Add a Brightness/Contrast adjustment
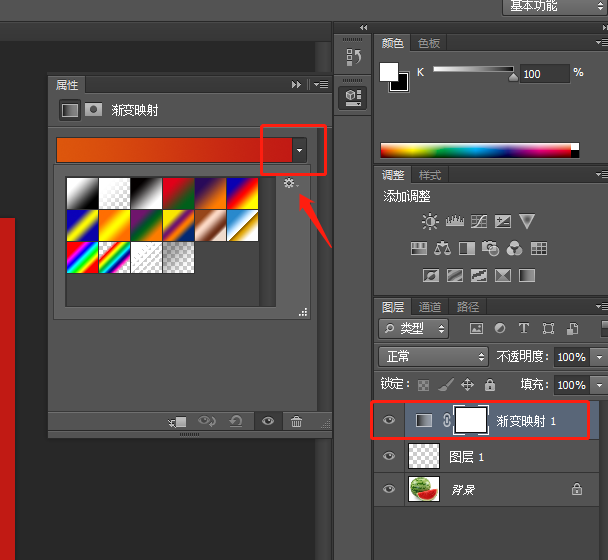608x560 pixels. [430, 221]
